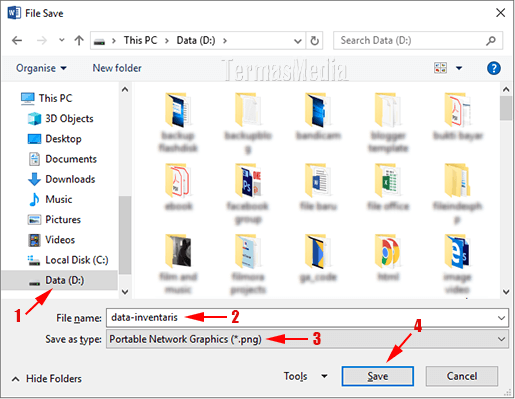The width and height of the screenshot is (515, 399).
Task: Open the address bar history dropdown
Action: (x=298, y=41)
